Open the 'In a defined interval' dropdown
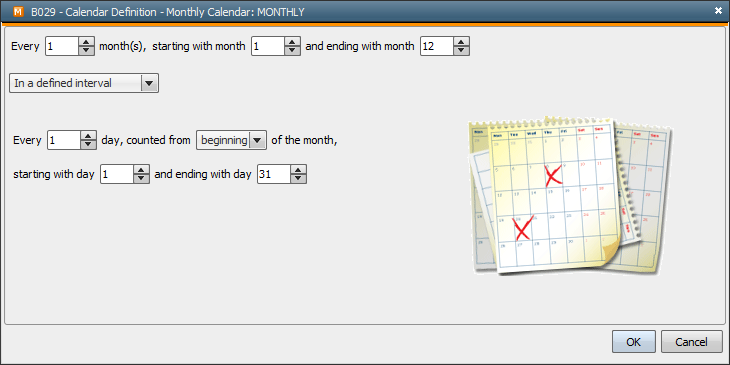This screenshot has height=365, width=730. click(x=84, y=83)
